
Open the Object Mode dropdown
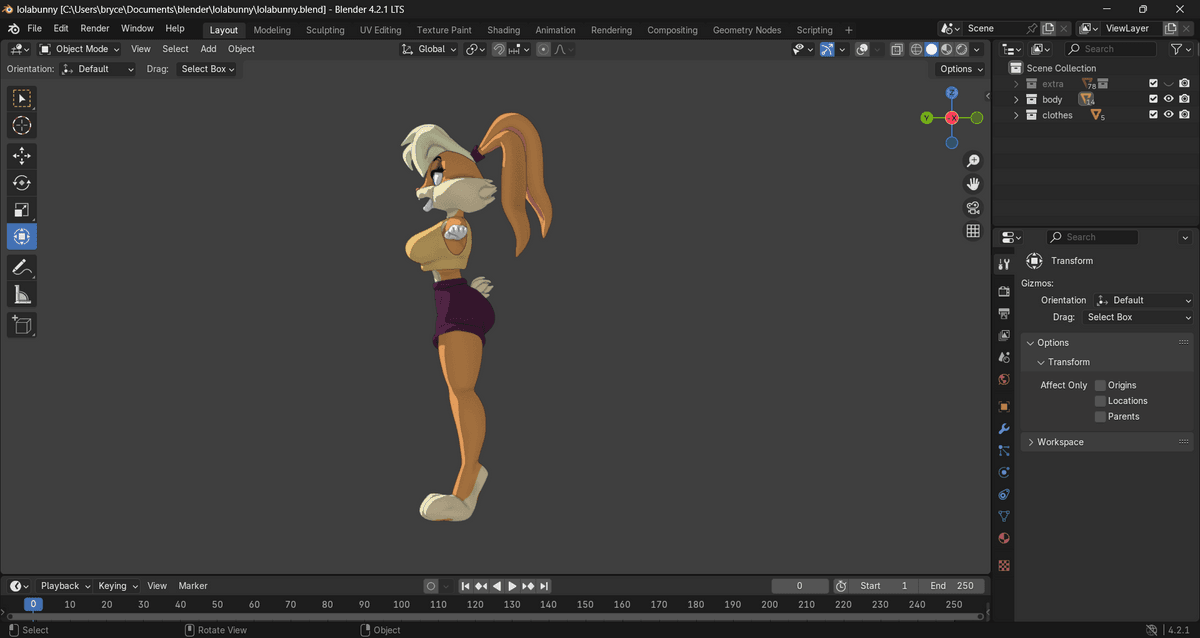[x=80, y=49]
